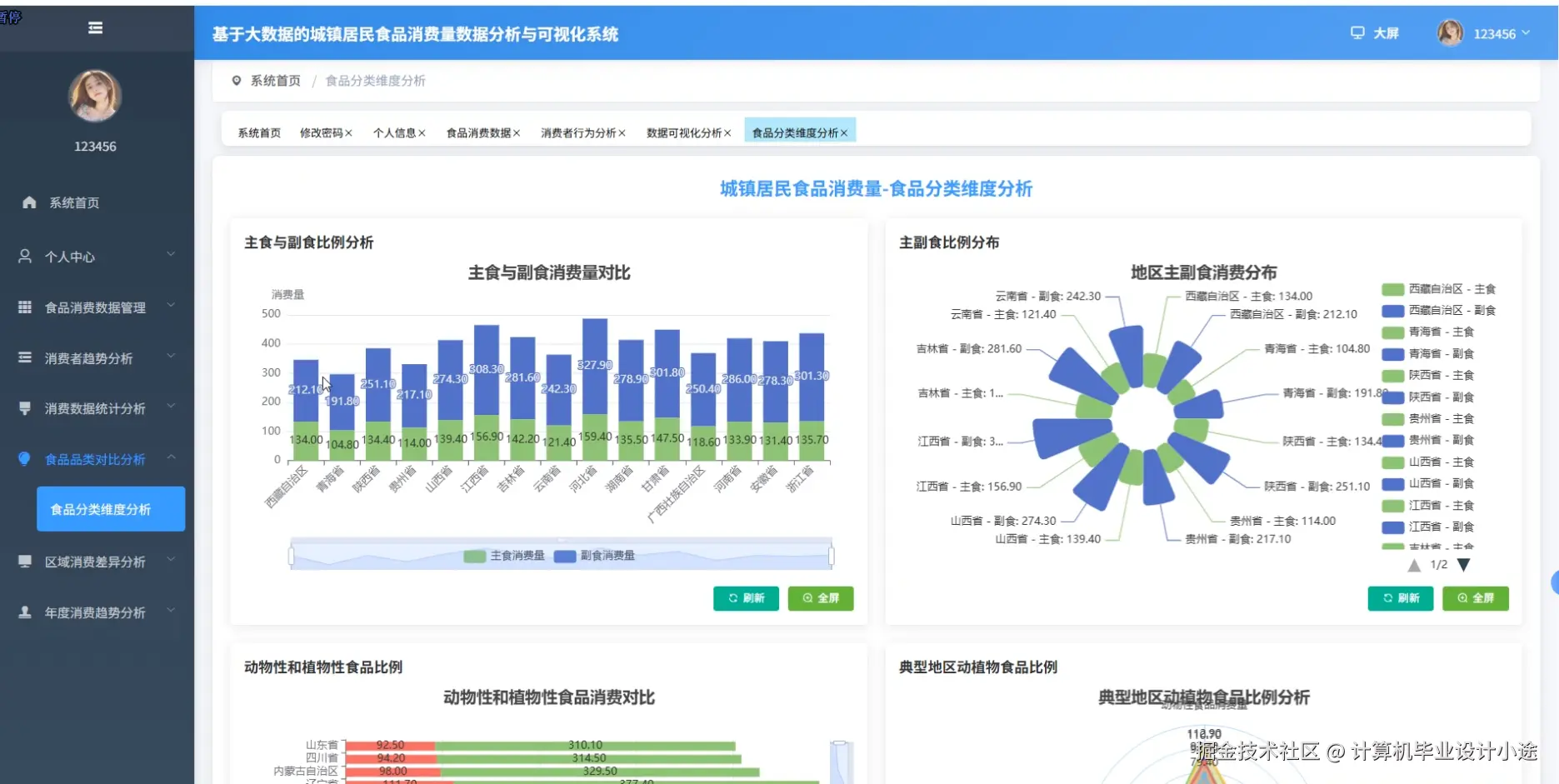Click the 系统首页 breadcrumb link
The image size is (1559, 784).
(x=276, y=81)
